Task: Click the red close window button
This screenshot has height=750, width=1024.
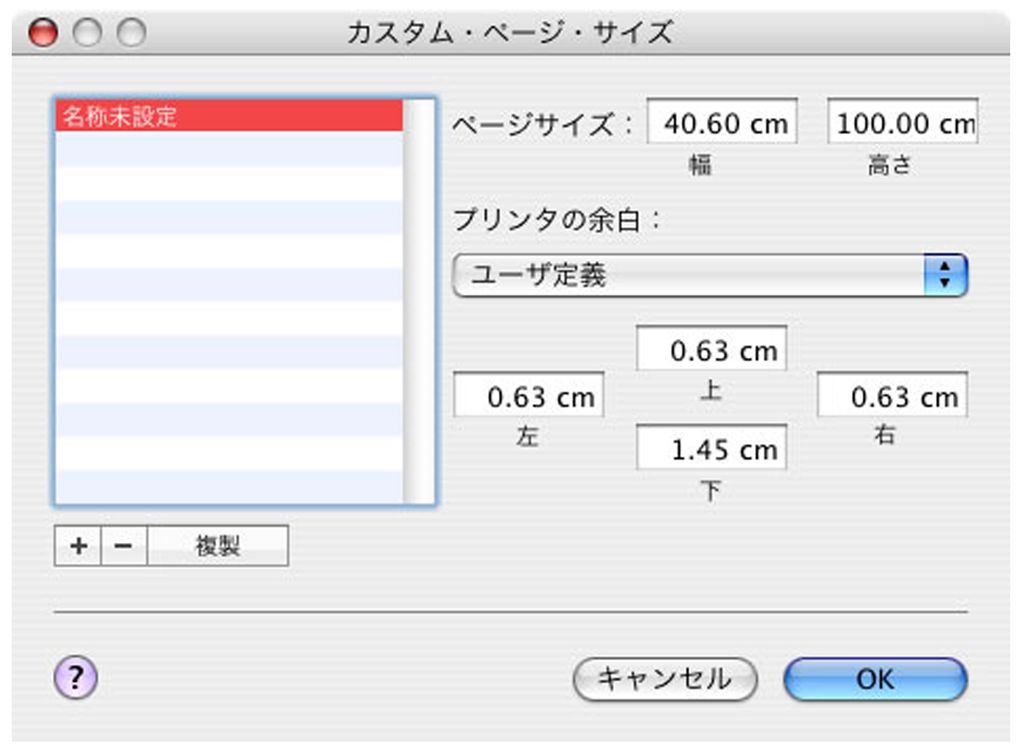Action: pos(43,33)
